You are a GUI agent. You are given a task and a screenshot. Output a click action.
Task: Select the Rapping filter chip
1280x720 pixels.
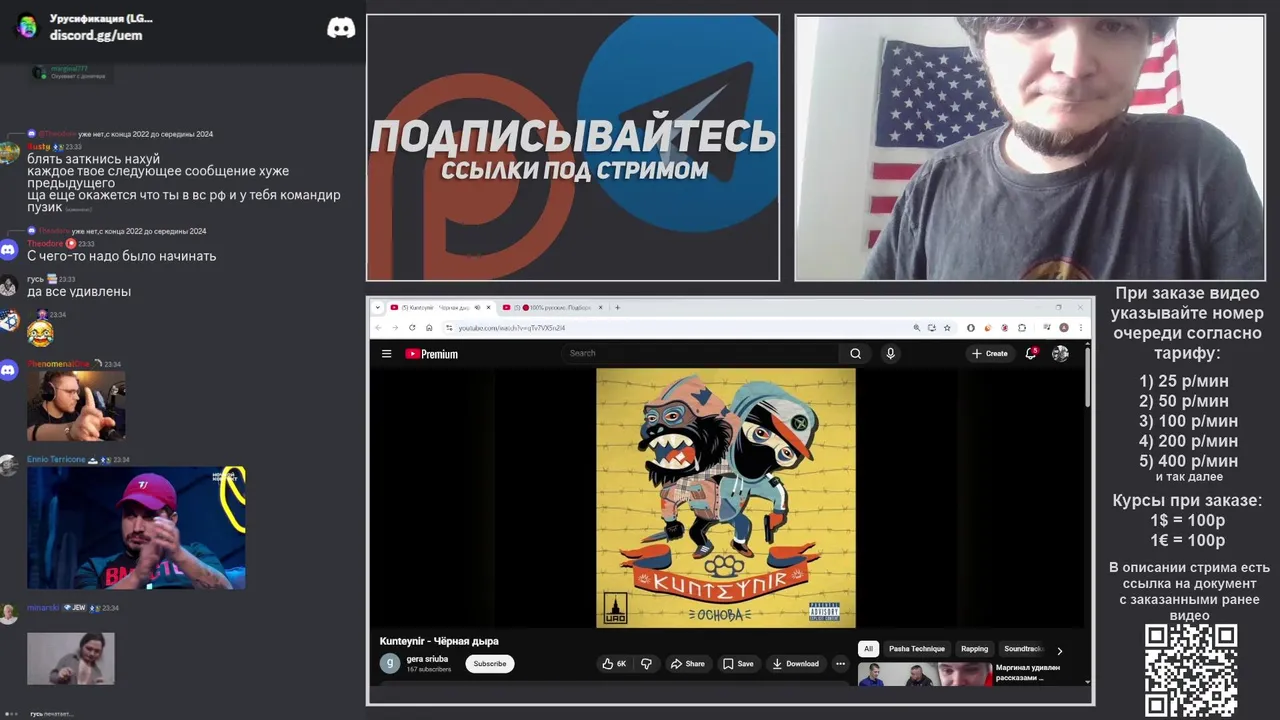pyautogui.click(x=974, y=649)
